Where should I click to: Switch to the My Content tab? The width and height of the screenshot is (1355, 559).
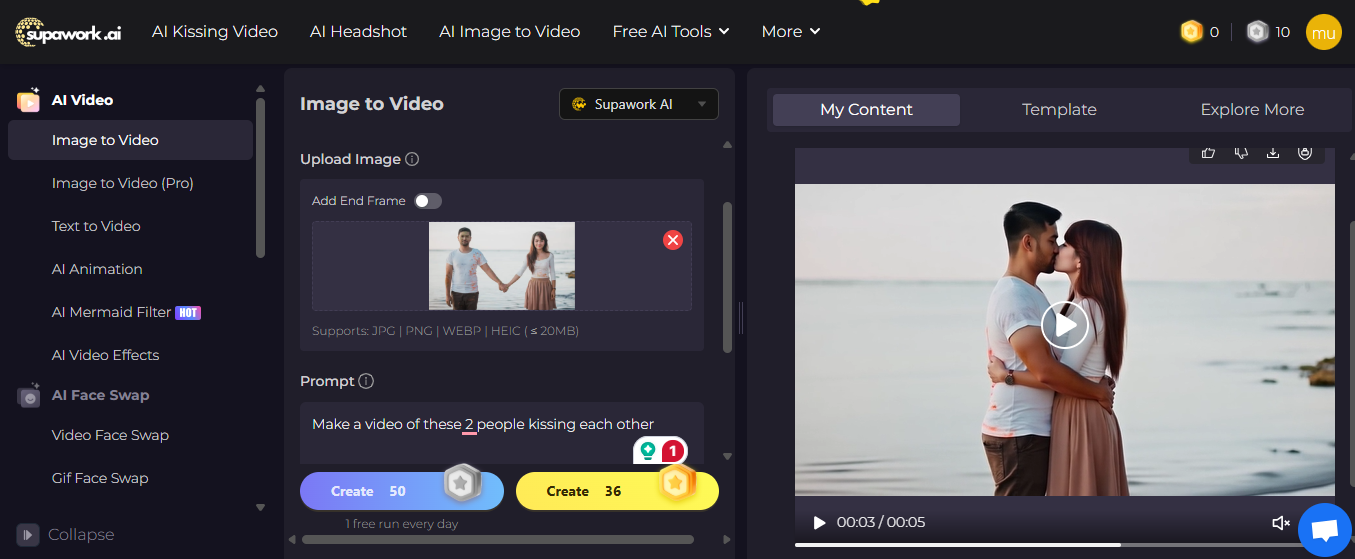click(866, 110)
